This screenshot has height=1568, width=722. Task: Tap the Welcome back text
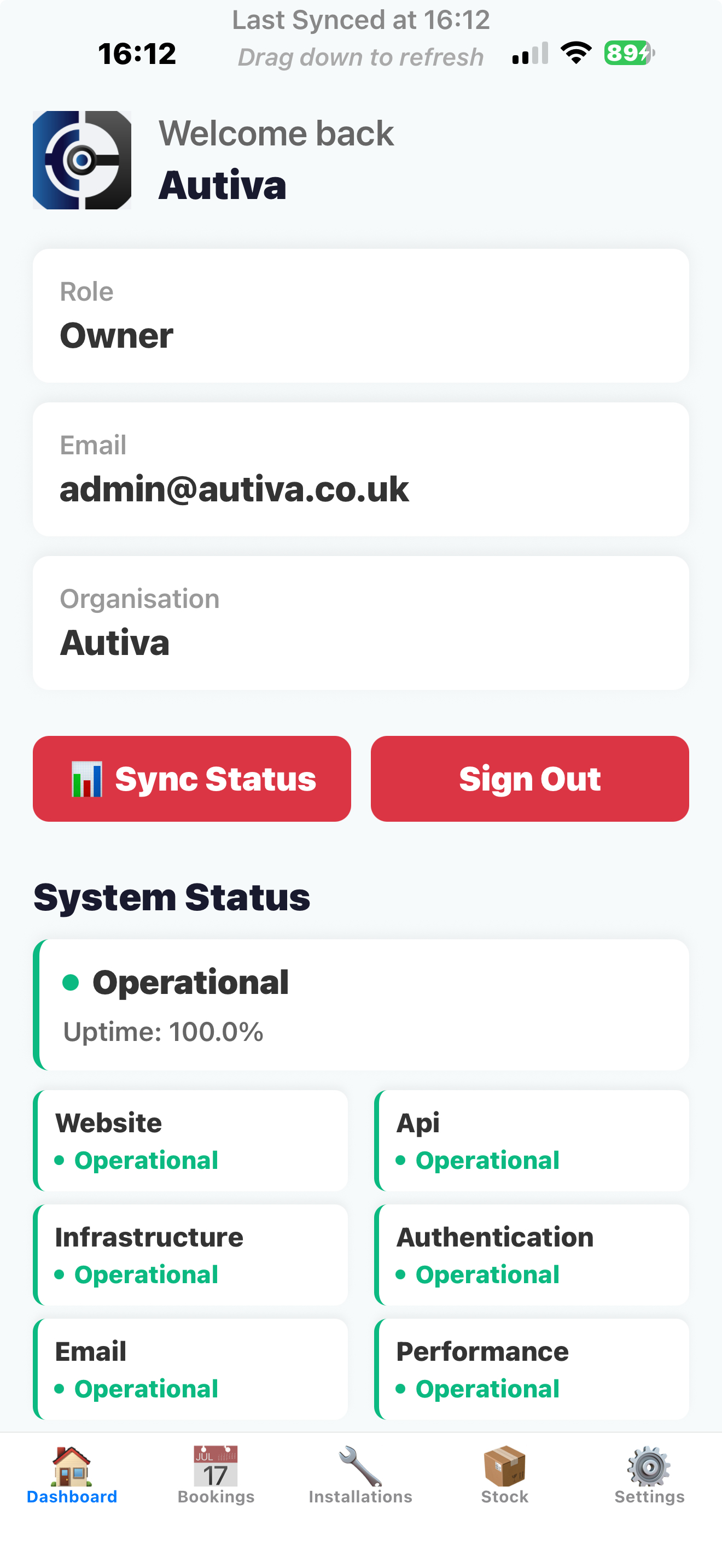[x=276, y=133]
